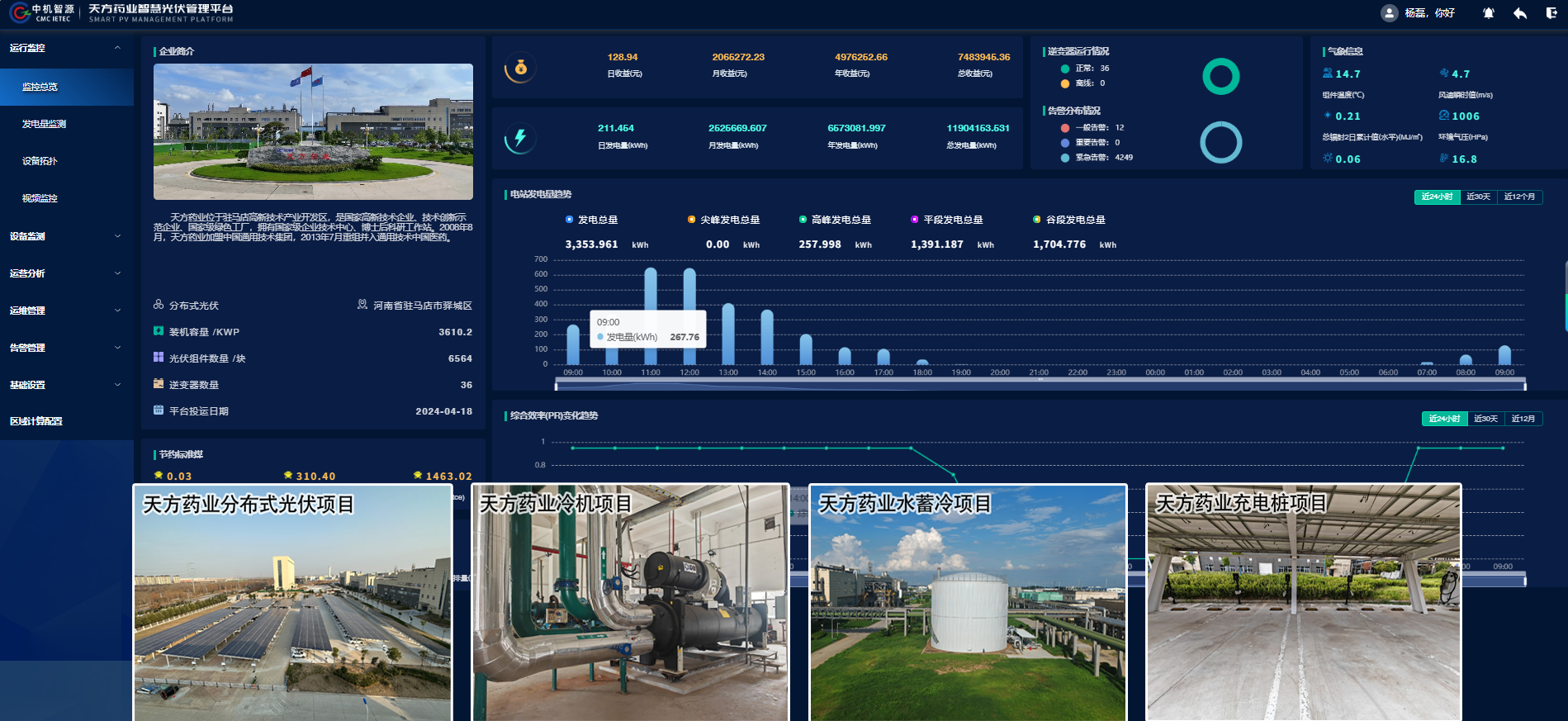
Task: Switch PR efficiency trend to 近12月
Action: 1523,419
